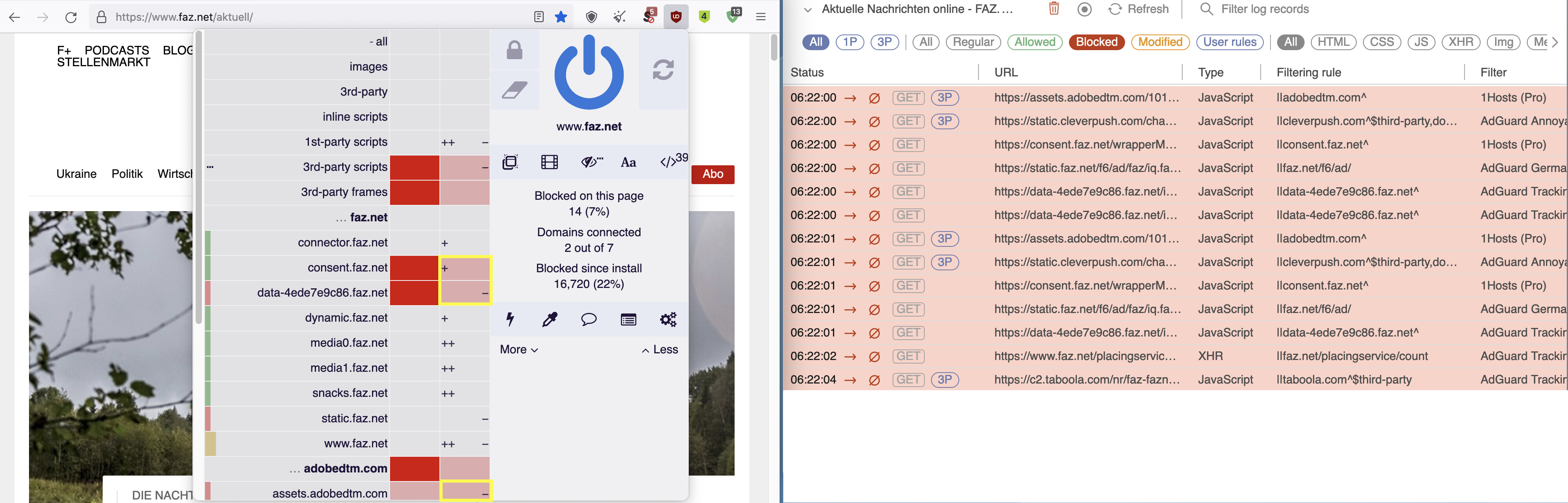Screen dimensions: 1568x503
Task: Click the Filter log records search field
Action: [1265, 9]
